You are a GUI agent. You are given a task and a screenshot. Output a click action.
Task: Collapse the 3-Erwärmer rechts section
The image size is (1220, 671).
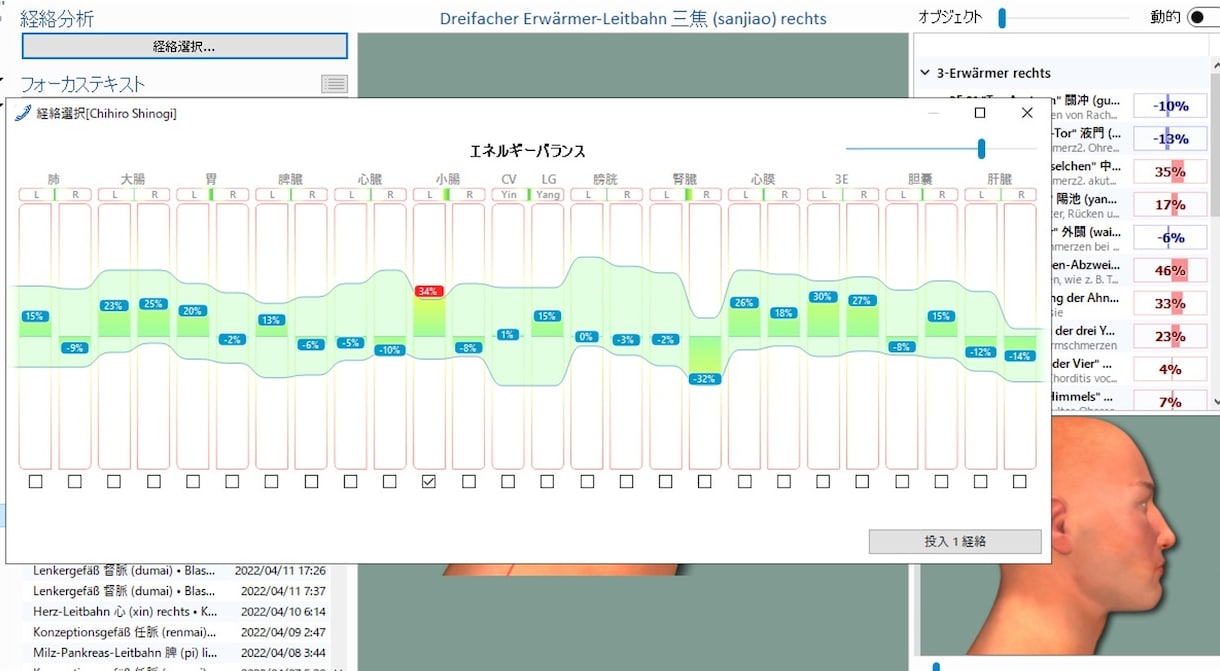924,73
